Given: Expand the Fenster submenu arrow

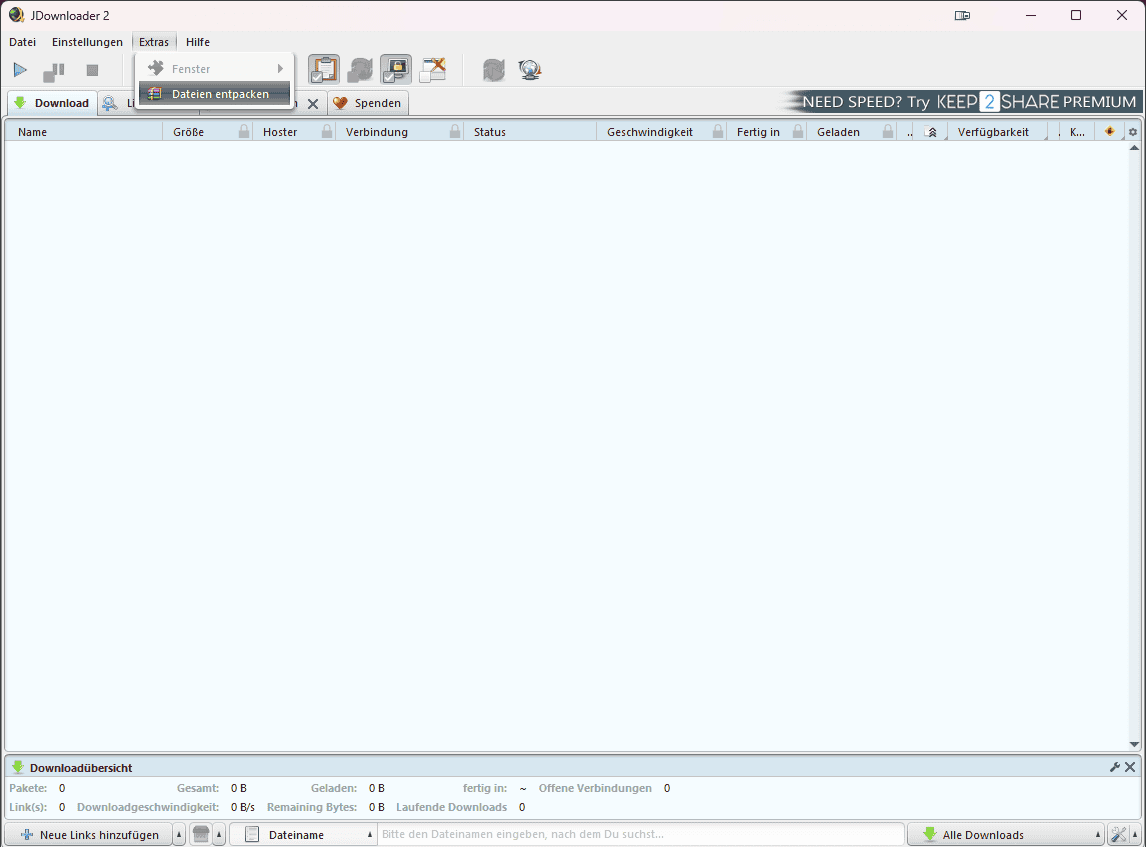Looking at the screenshot, I should (280, 69).
